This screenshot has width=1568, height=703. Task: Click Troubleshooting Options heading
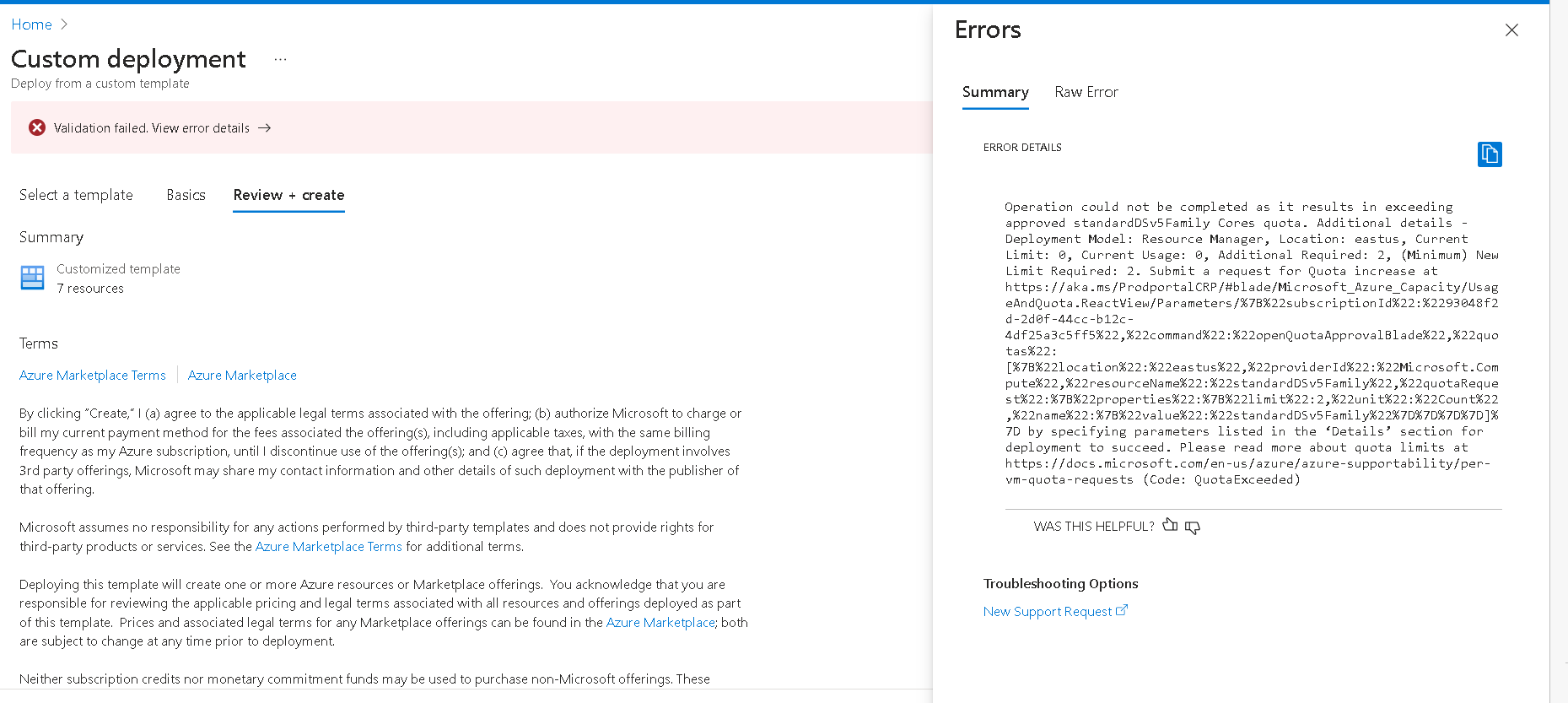[1060, 583]
